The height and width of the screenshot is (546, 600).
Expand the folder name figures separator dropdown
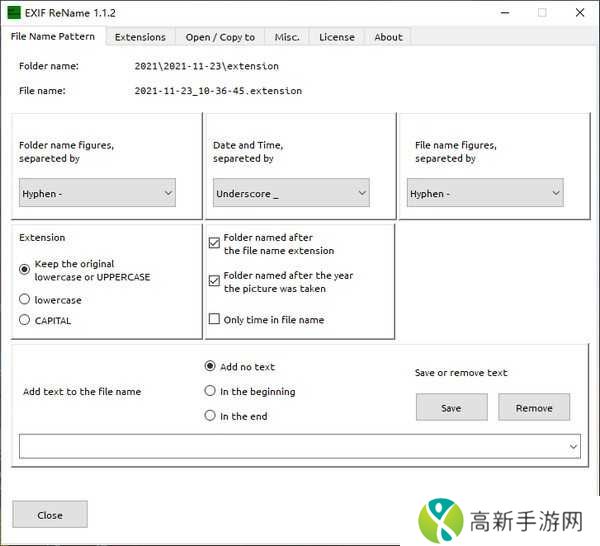click(97, 193)
